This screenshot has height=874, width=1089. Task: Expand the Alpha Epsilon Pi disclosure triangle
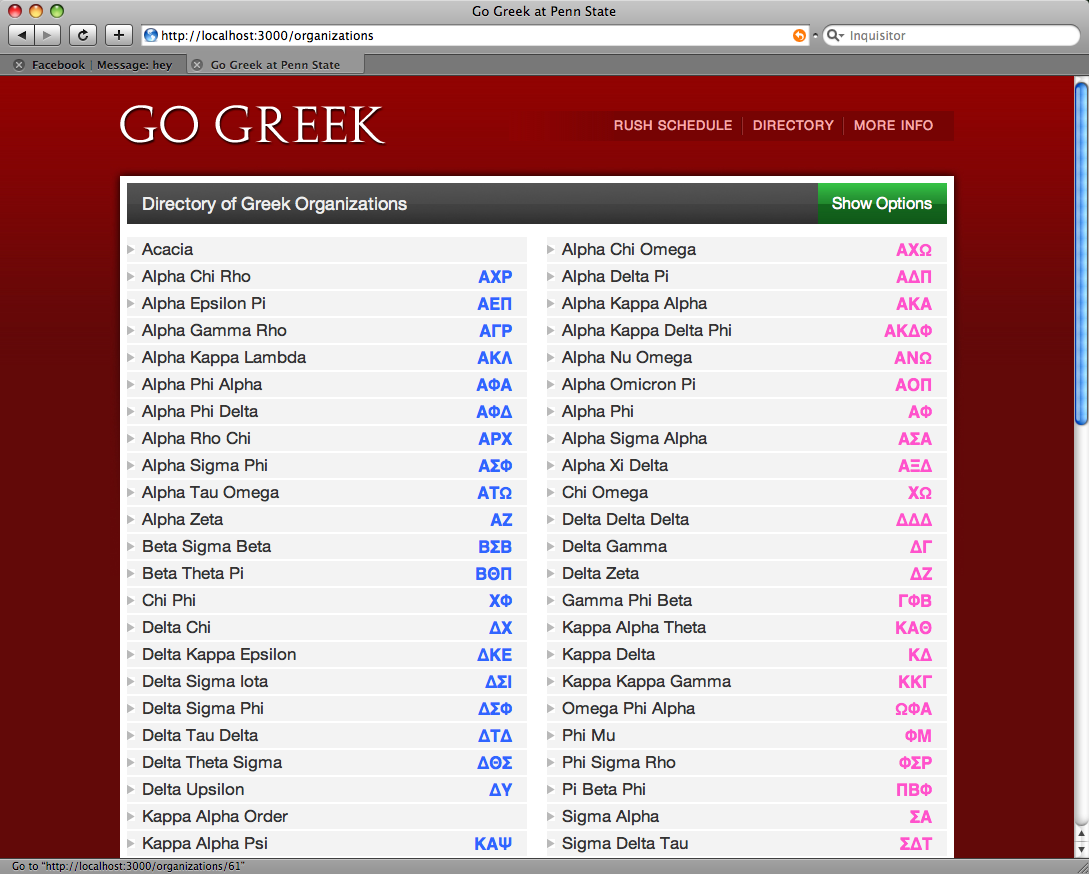(x=131, y=304)
